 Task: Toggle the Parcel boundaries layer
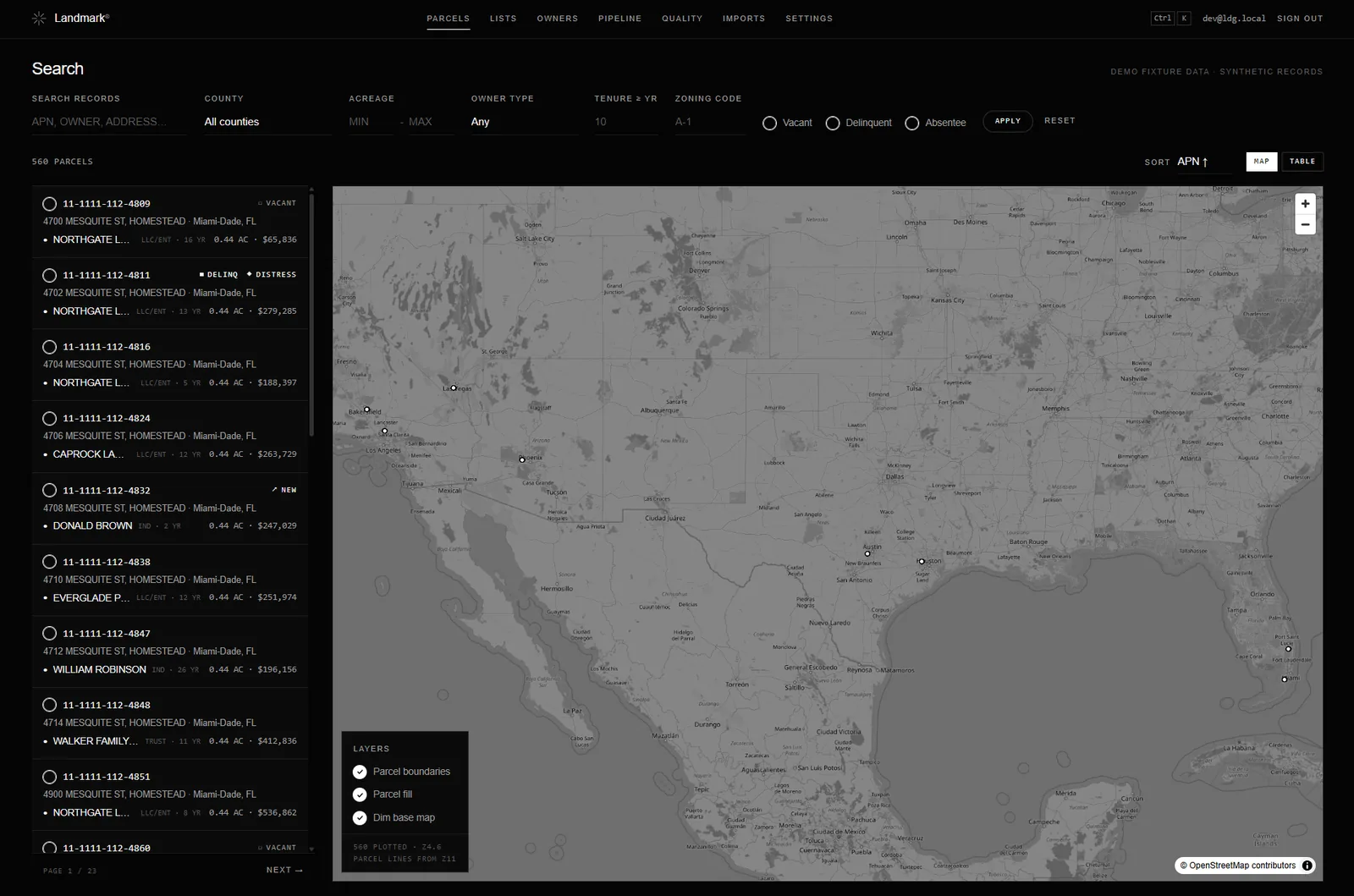tap(360, 772)
